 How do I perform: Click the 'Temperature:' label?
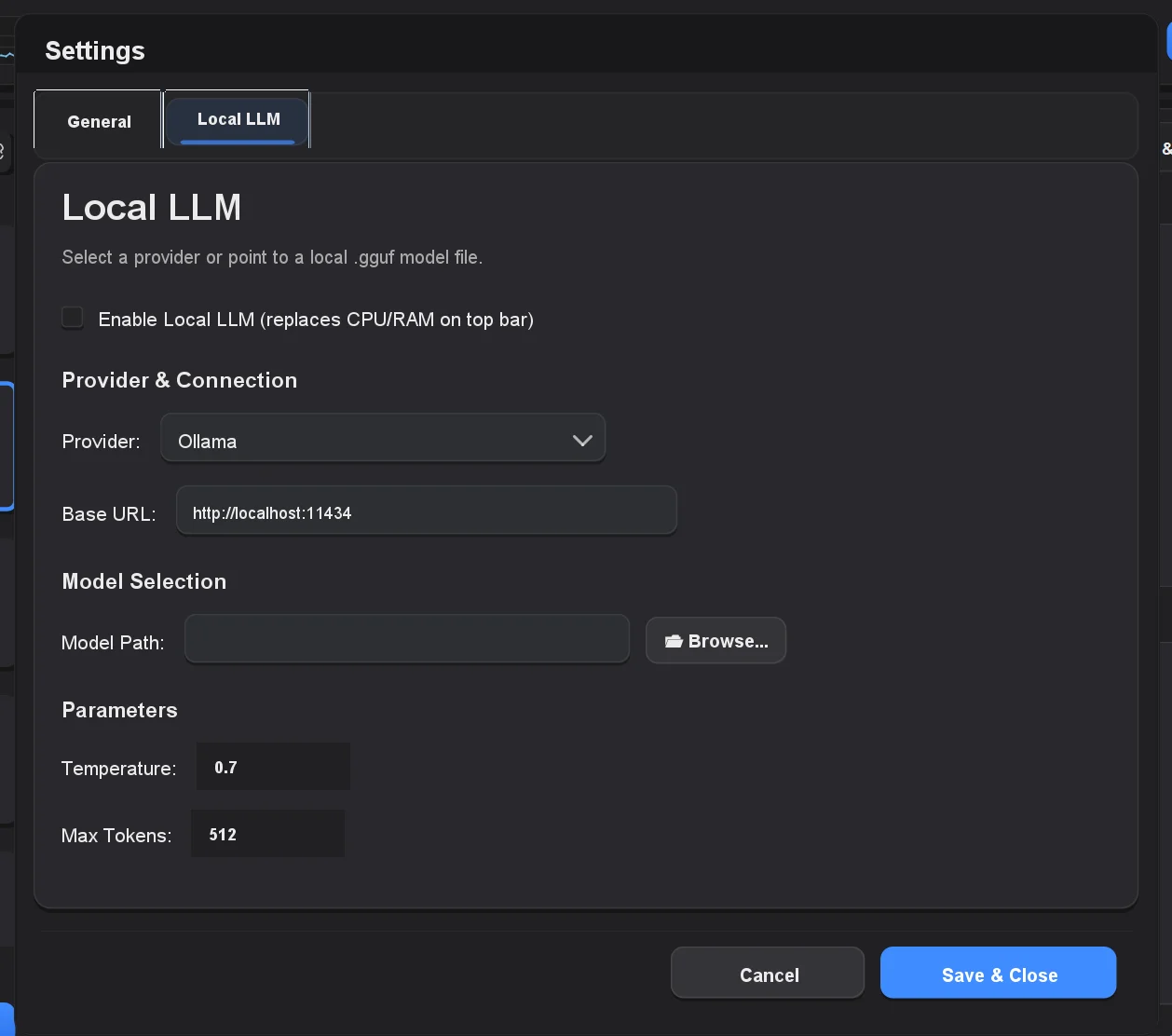pyautogui.click(x=118, y=769)
